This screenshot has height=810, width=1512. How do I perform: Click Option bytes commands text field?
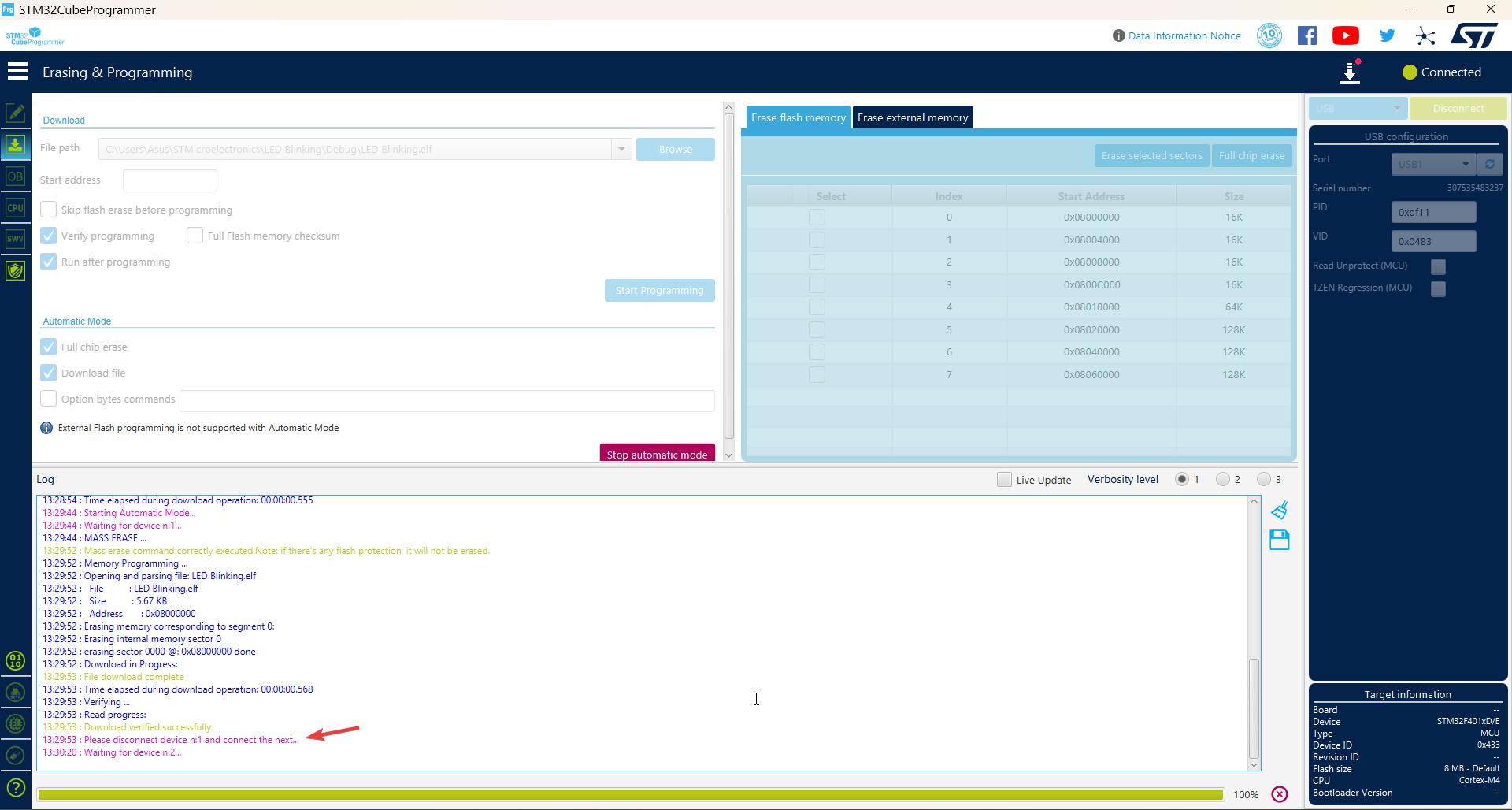click(447, 400)
